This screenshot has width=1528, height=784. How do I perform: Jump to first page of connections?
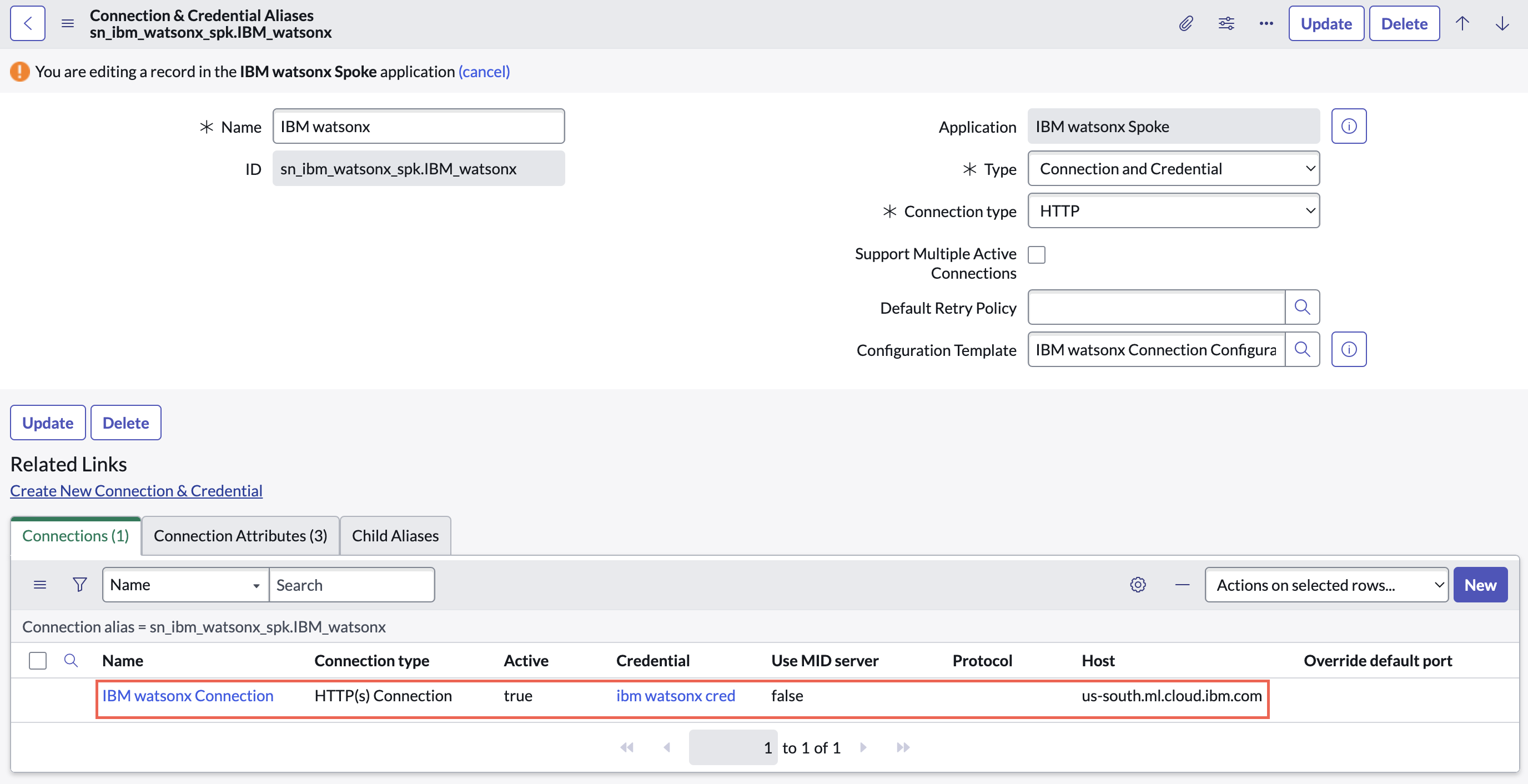[x=626, y=747]
